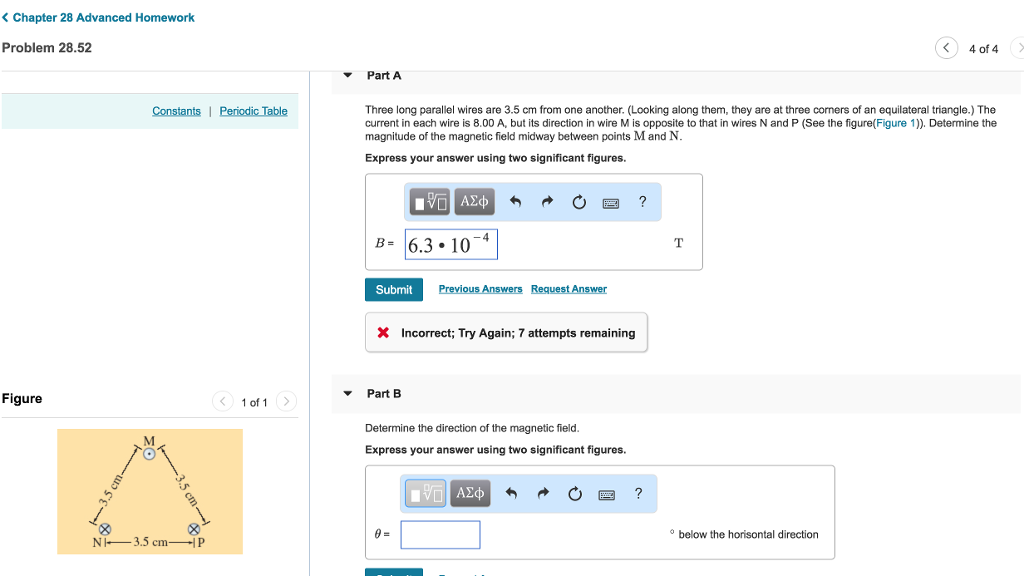Open help for Part A answer box
1024x576 pixels.
pos(642,202)
